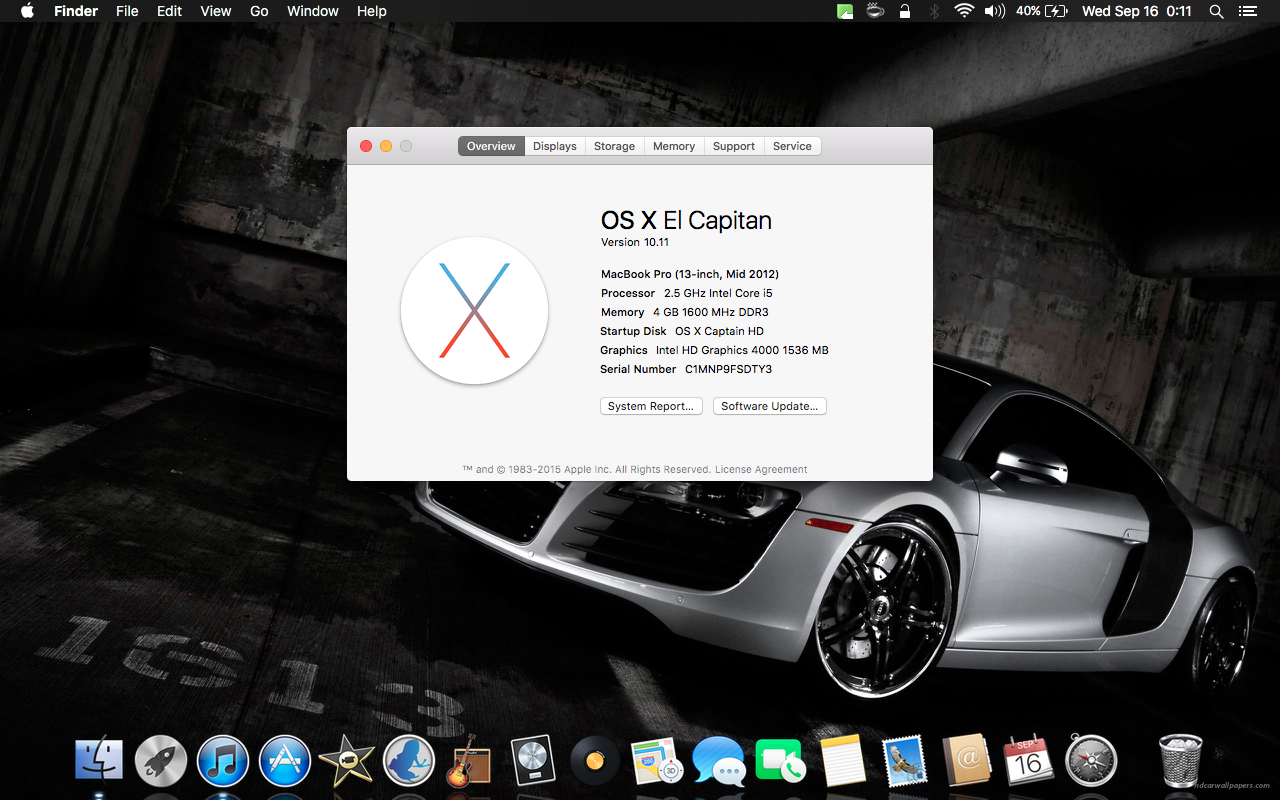Viewport: 1280px width, 800px height.
Task: Close the About This Mac window
Action: coord(366,146)
